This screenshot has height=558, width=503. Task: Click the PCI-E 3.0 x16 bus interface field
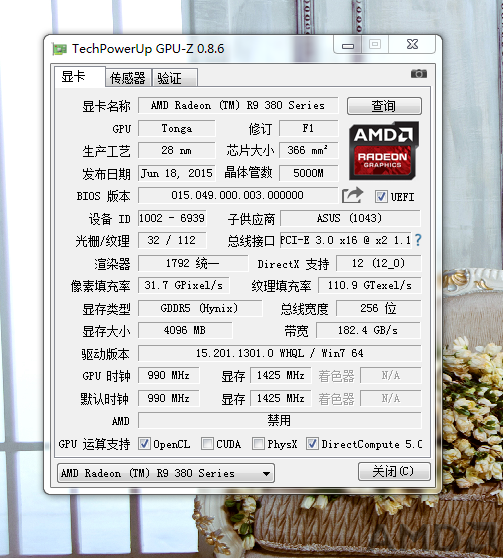pyautogui.click(x=346, y=240)
